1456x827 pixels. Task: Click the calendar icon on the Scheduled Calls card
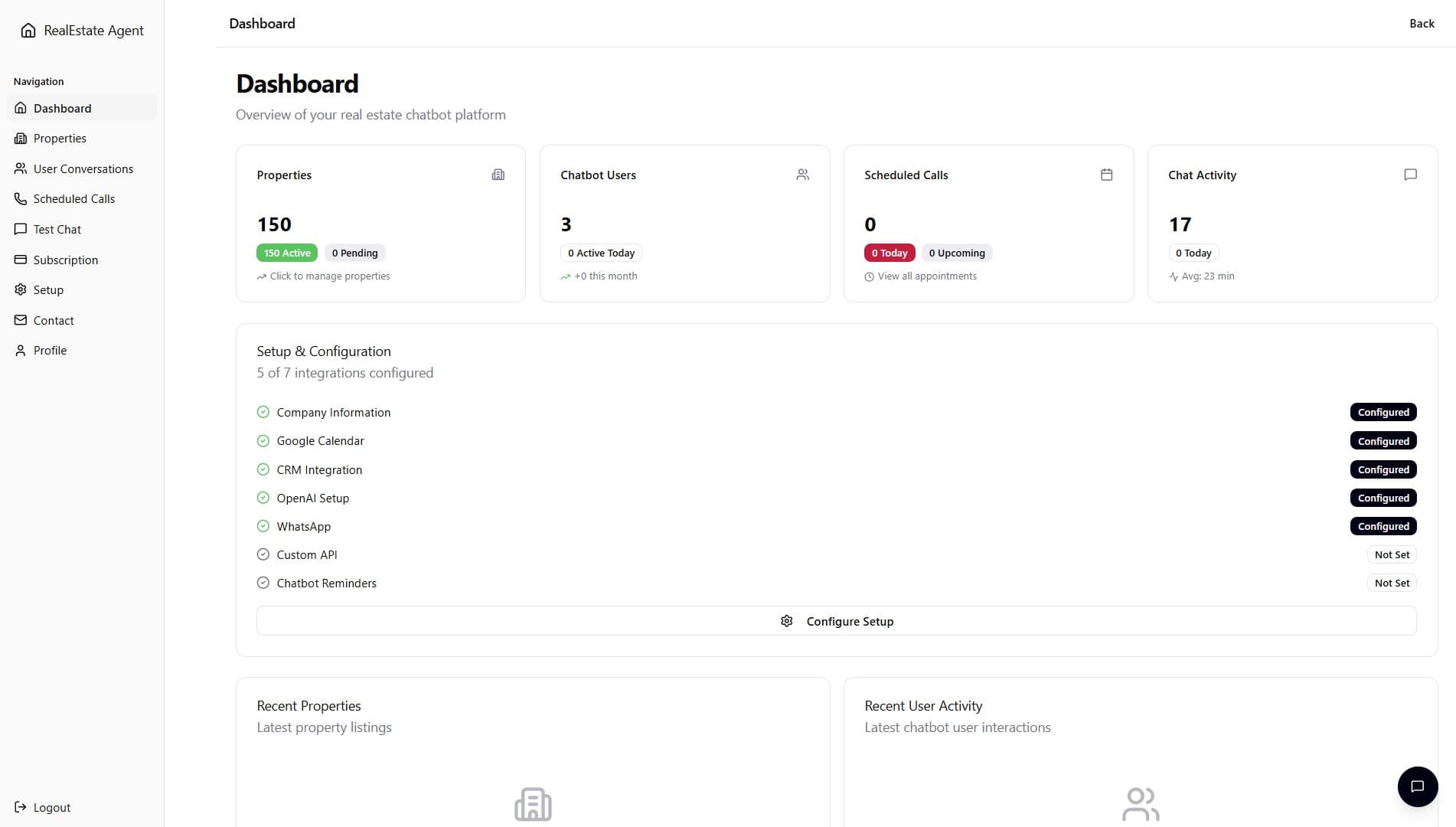[x=1106, y=175]
